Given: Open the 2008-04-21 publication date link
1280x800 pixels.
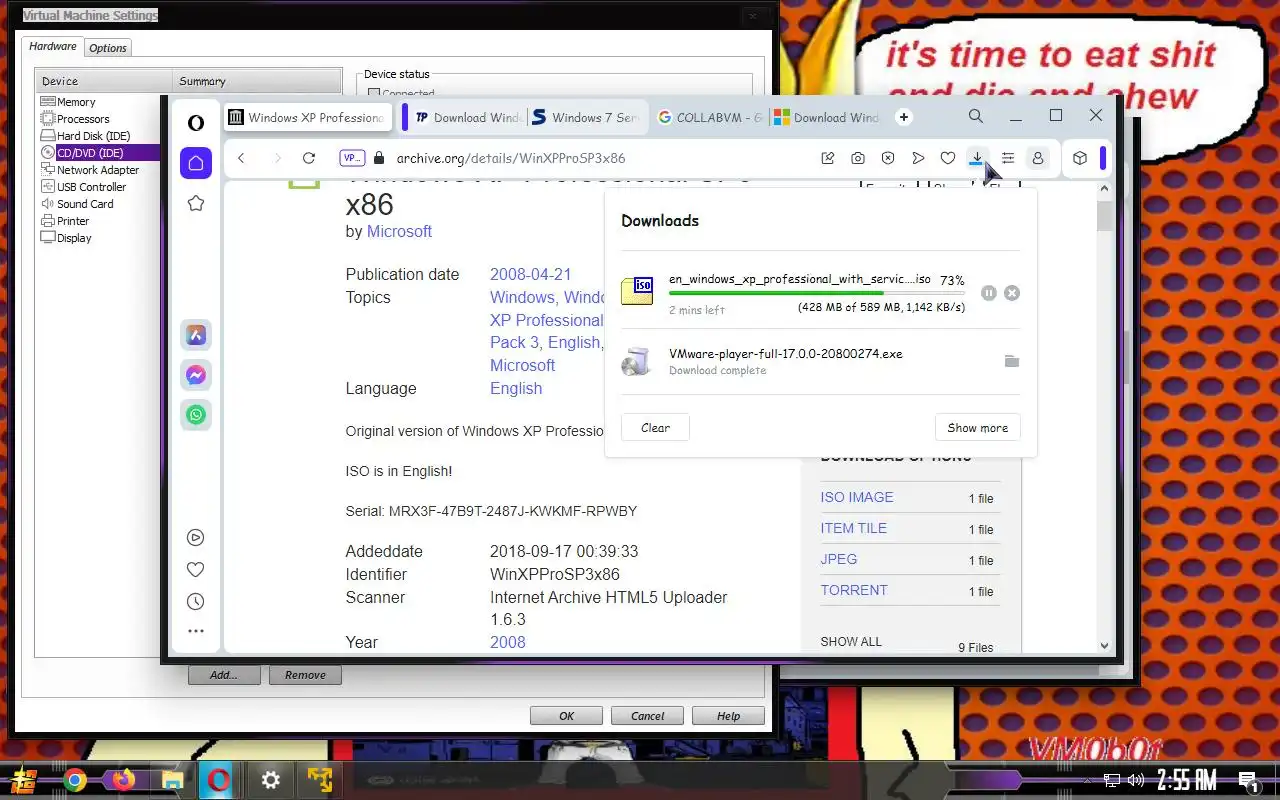Looking at the screenshot, I should pos(530,274).
